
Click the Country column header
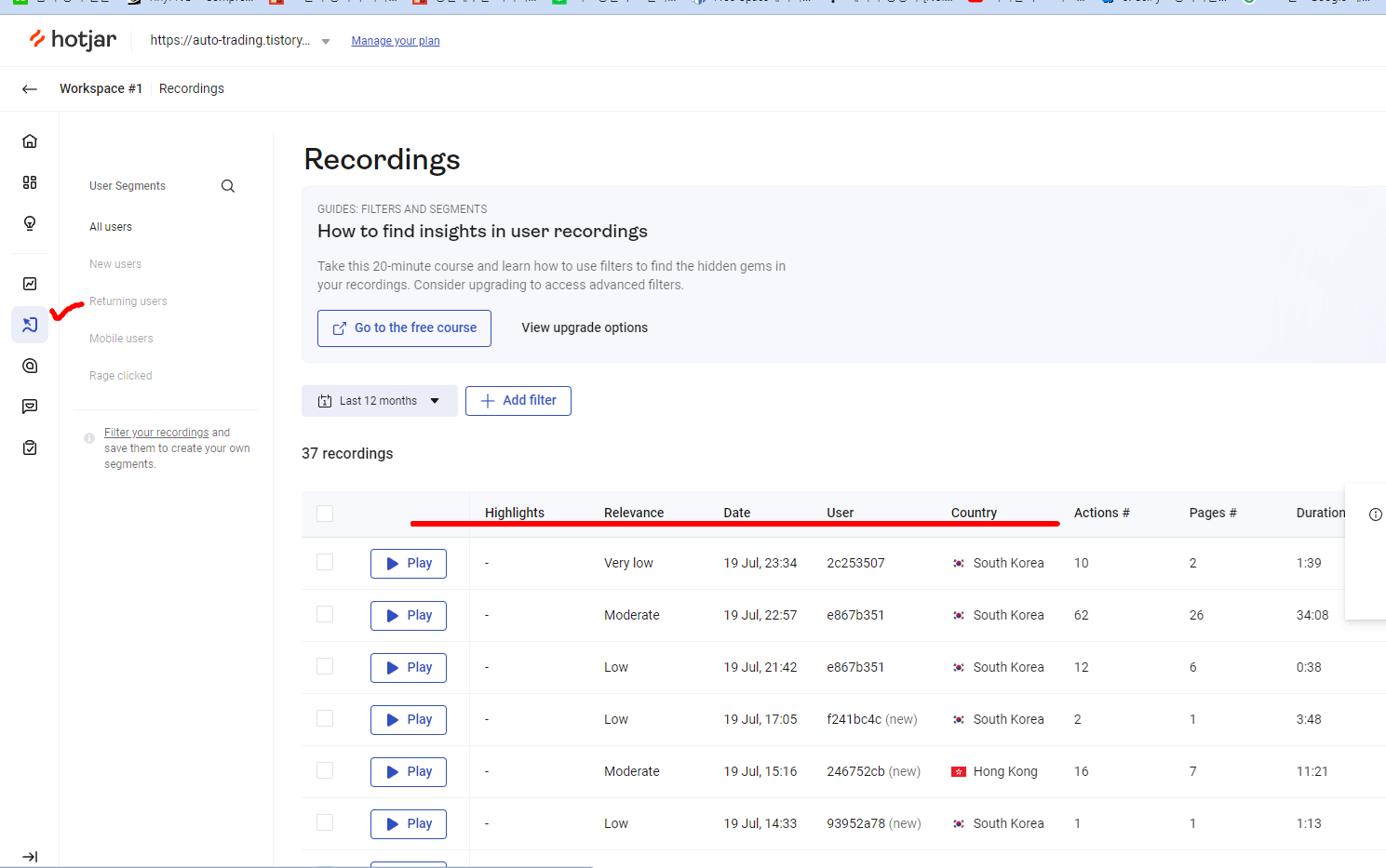pyautogui.click(x=974, y=513)
